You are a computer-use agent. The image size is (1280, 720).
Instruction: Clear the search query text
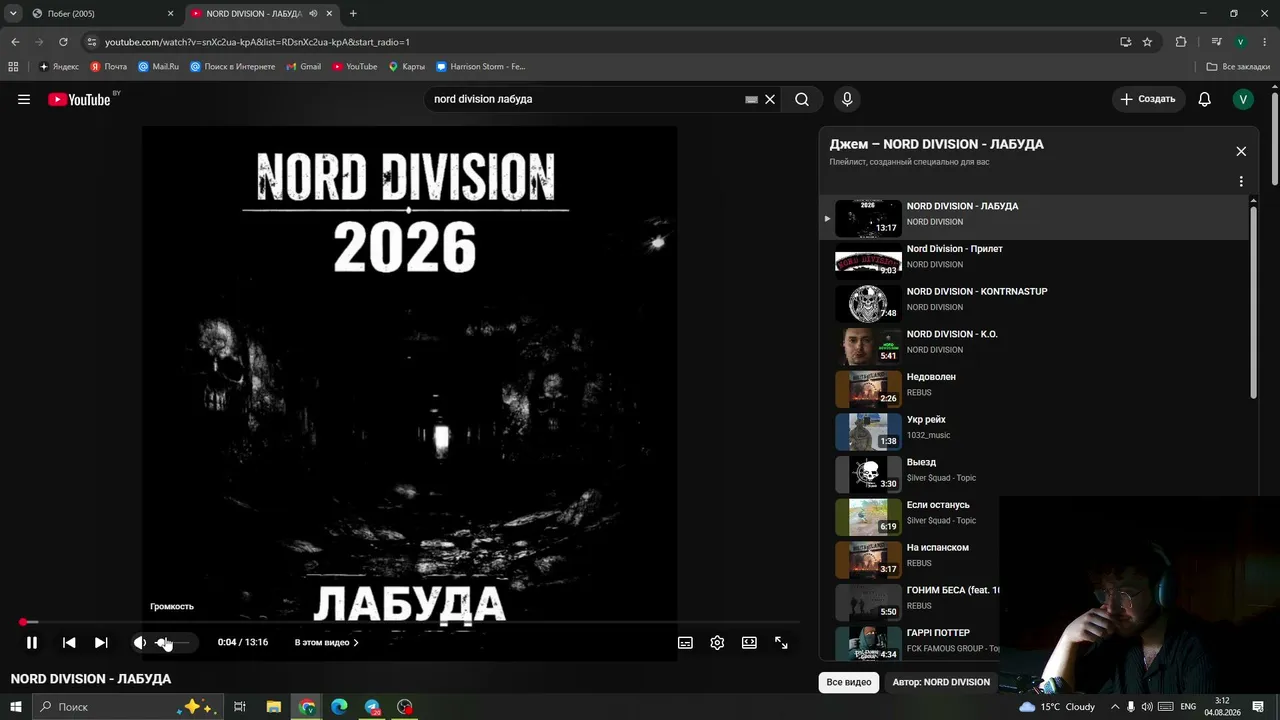[770, 100]
